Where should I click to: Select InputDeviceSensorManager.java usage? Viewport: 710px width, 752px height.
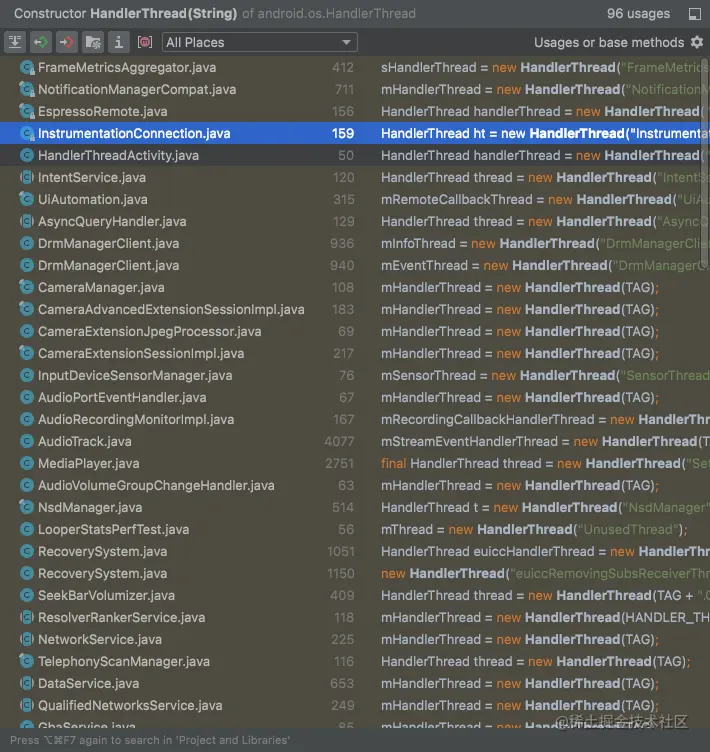pyautogui.click(x=355, y=376)
